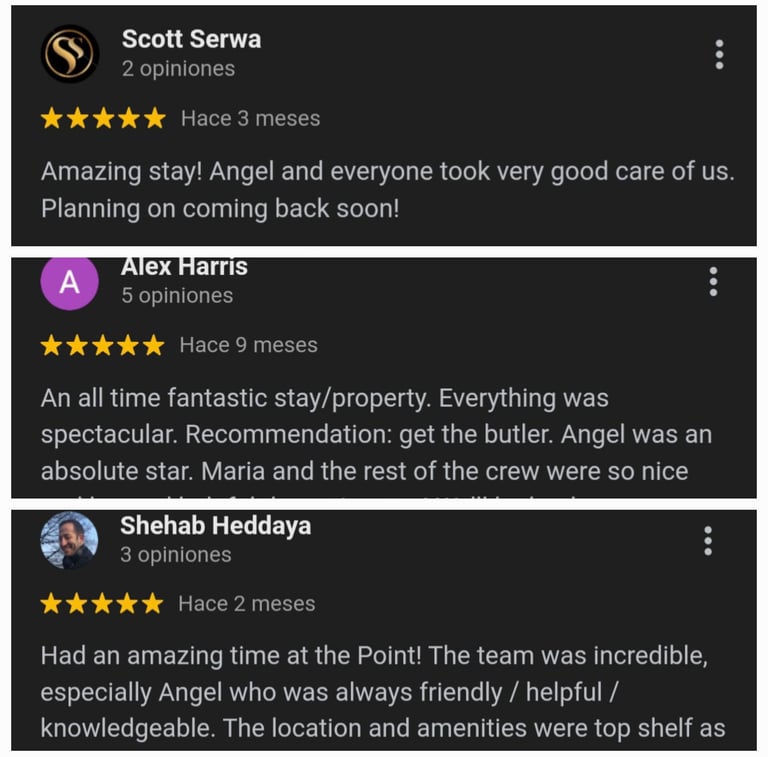Click Scott Serwa's gold S profile avatar
Viewport: 768px width, 757px height.
pos(70,53)
